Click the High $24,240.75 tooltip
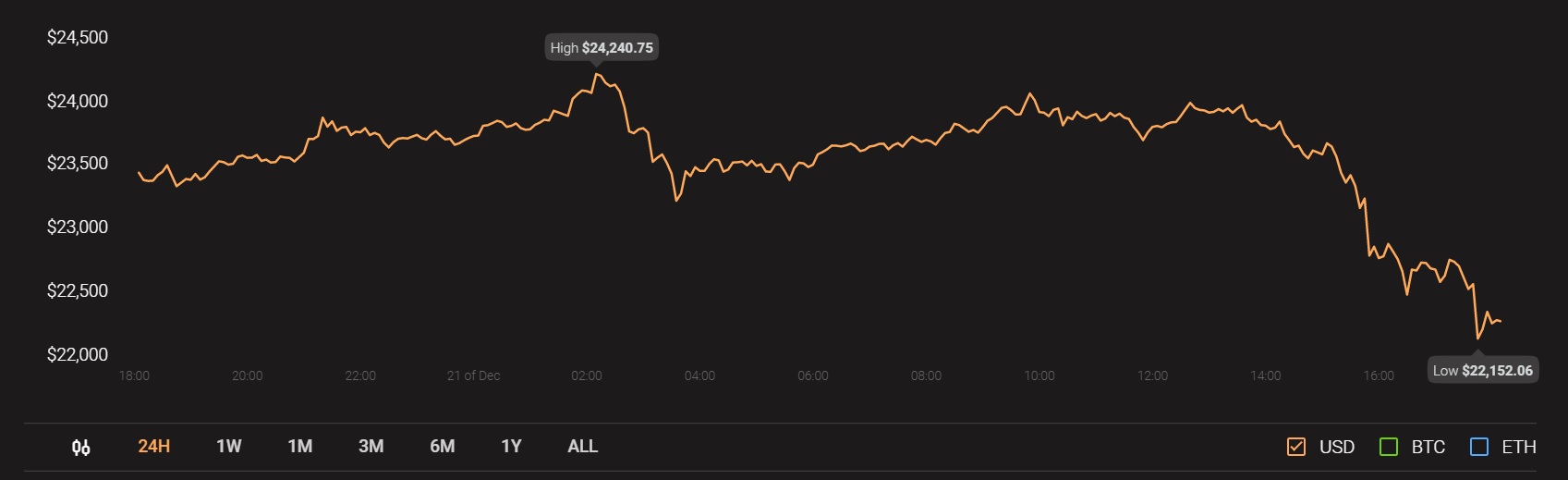 pyautogui.click(x=602, y=48)
